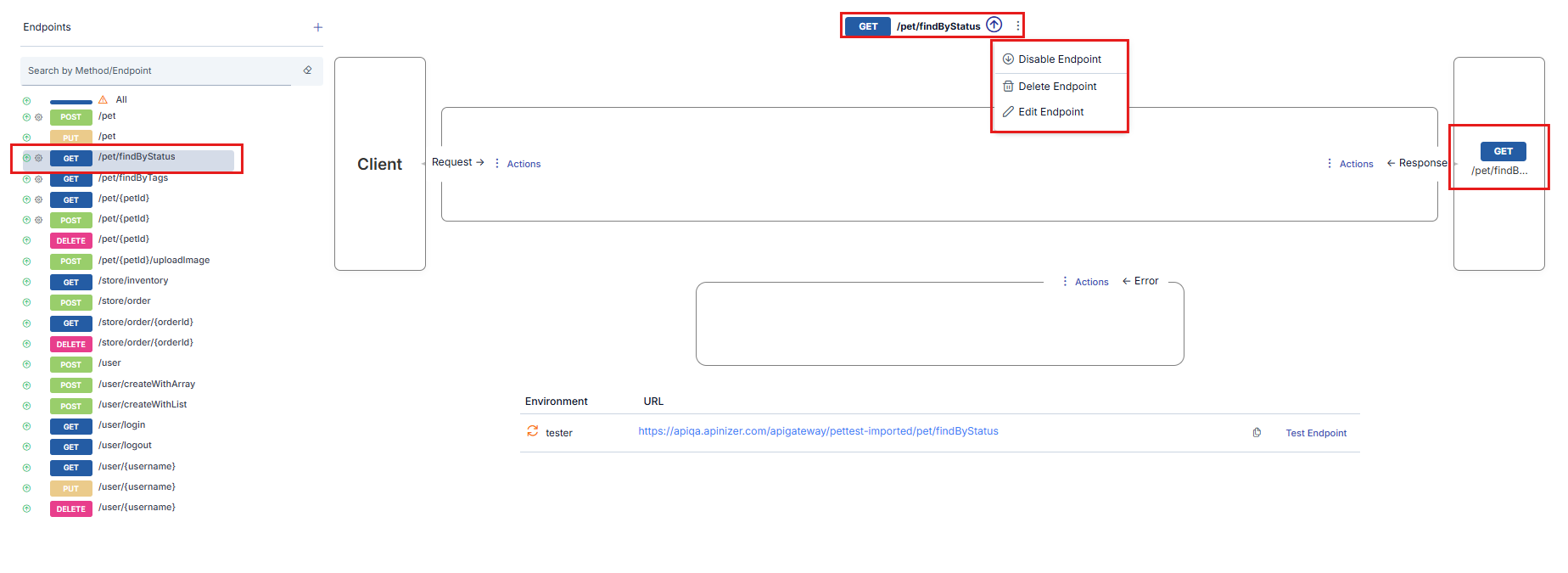
Task: Open the Error Actions menu
Action: coord(1085,282)
